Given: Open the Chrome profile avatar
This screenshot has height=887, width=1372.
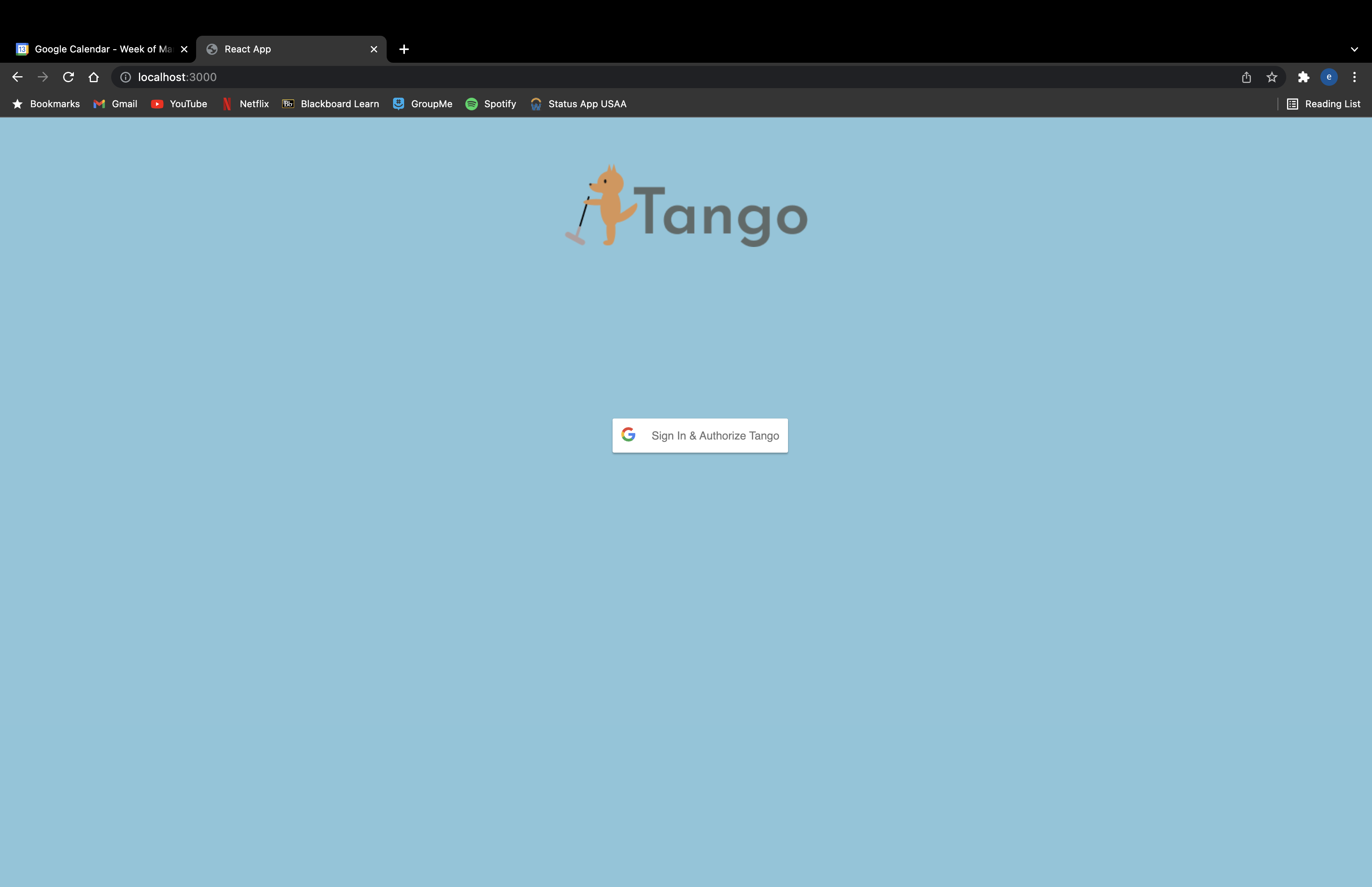Looking at the screenshot, I should (1329, 77).
